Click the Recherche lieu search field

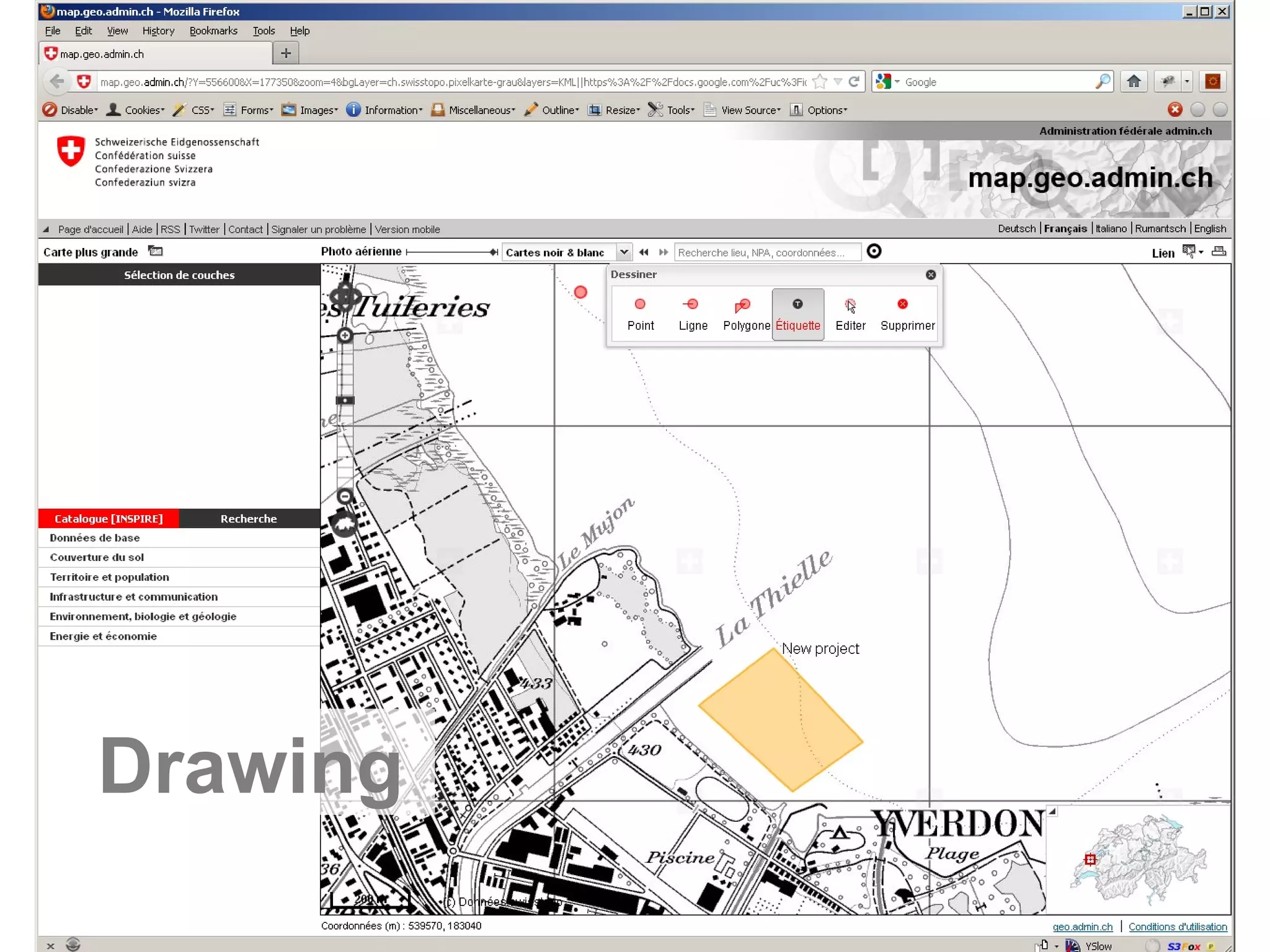[x=766, y=252]
